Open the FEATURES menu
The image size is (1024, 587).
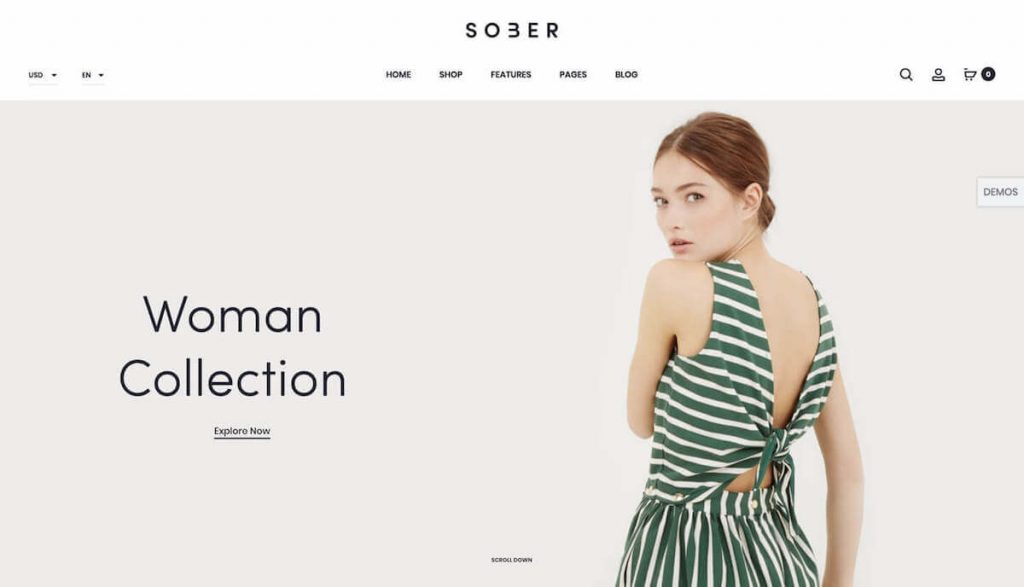(511, 74)
